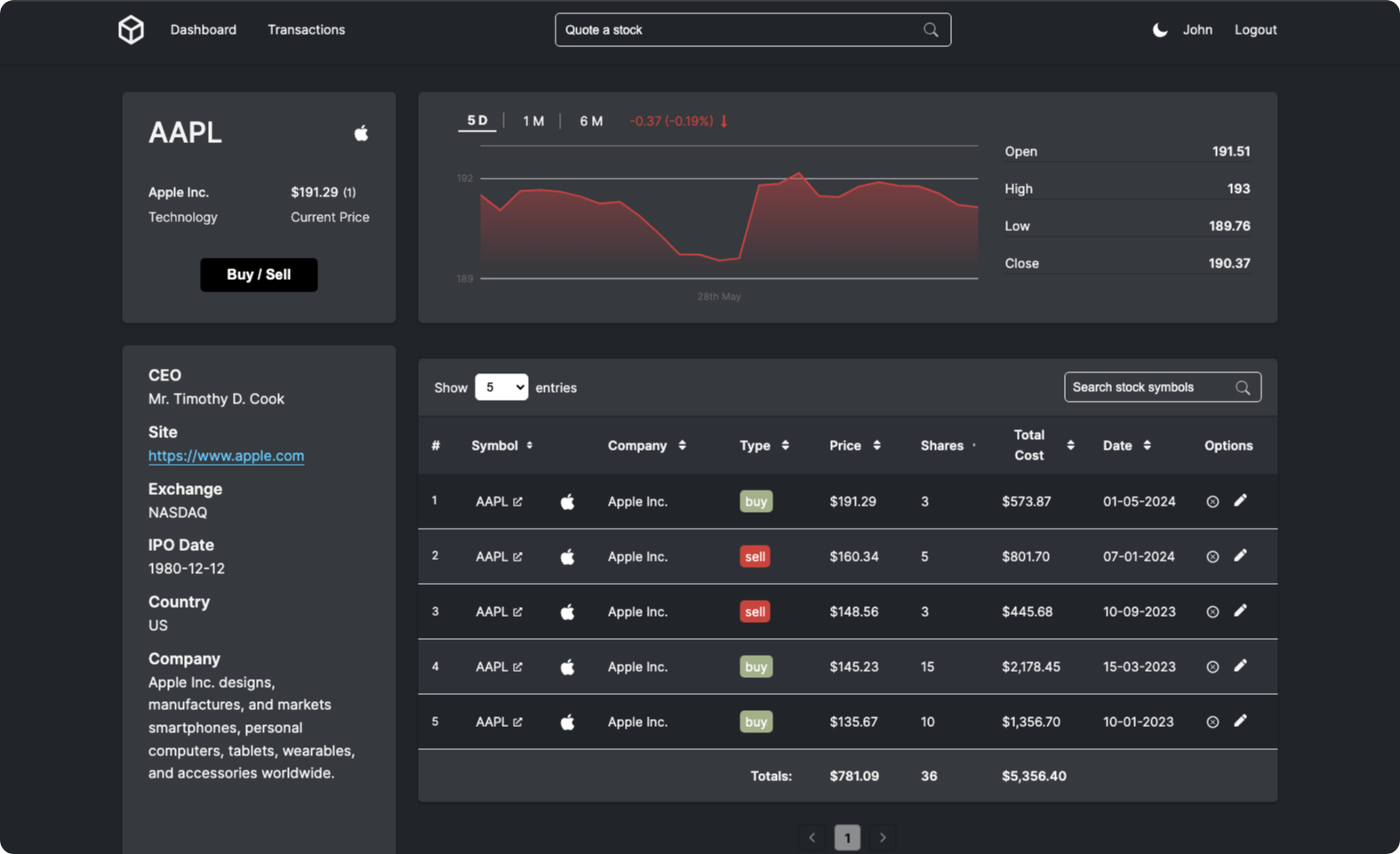Image resolution: width=1400 pixels, height=854 pixels.
Task: Click the -0.37 (-0.19%) change indicator
Action: (x=678, y=121)
